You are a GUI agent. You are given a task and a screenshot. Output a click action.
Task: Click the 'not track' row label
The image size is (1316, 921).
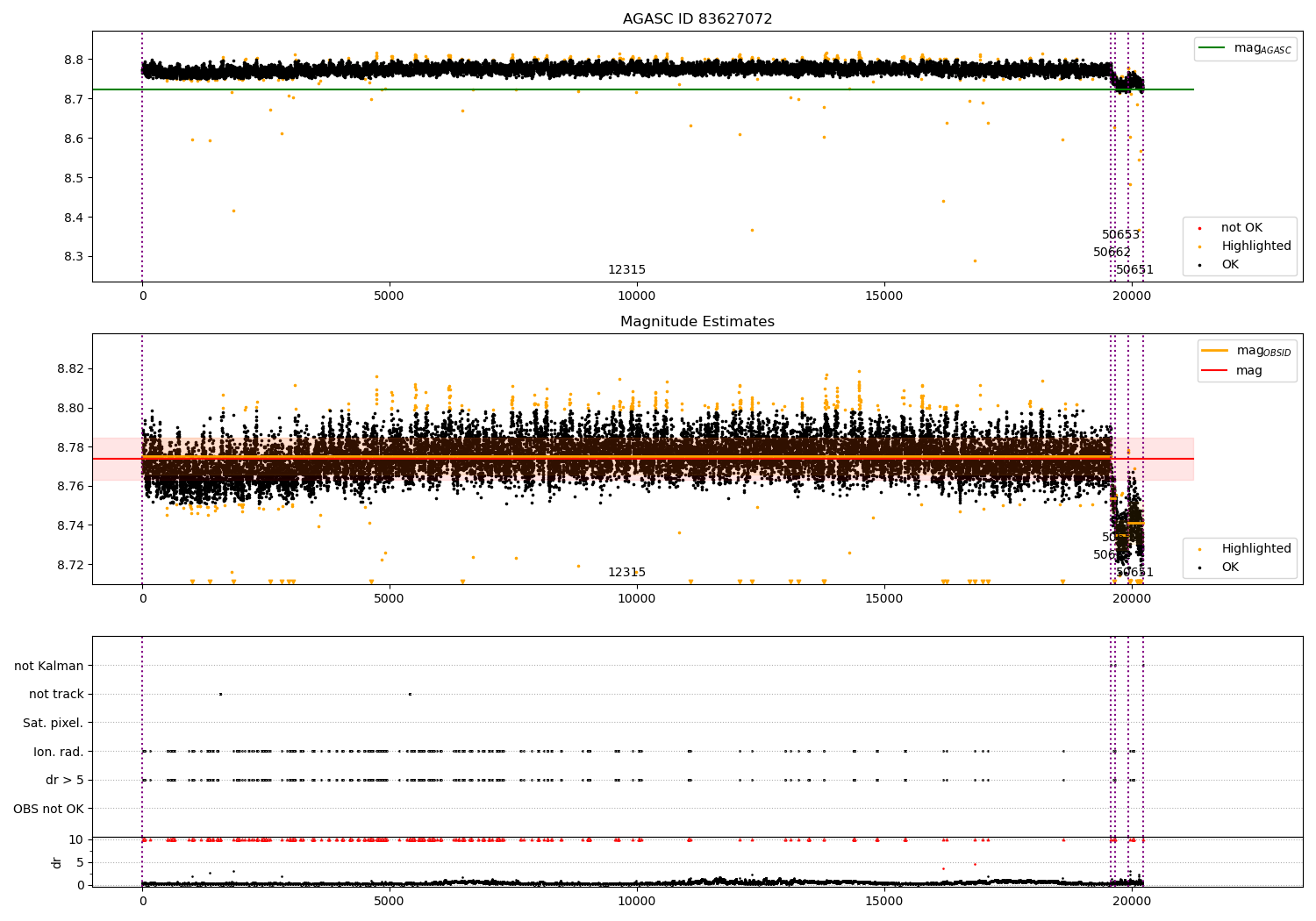coord(56,695)
